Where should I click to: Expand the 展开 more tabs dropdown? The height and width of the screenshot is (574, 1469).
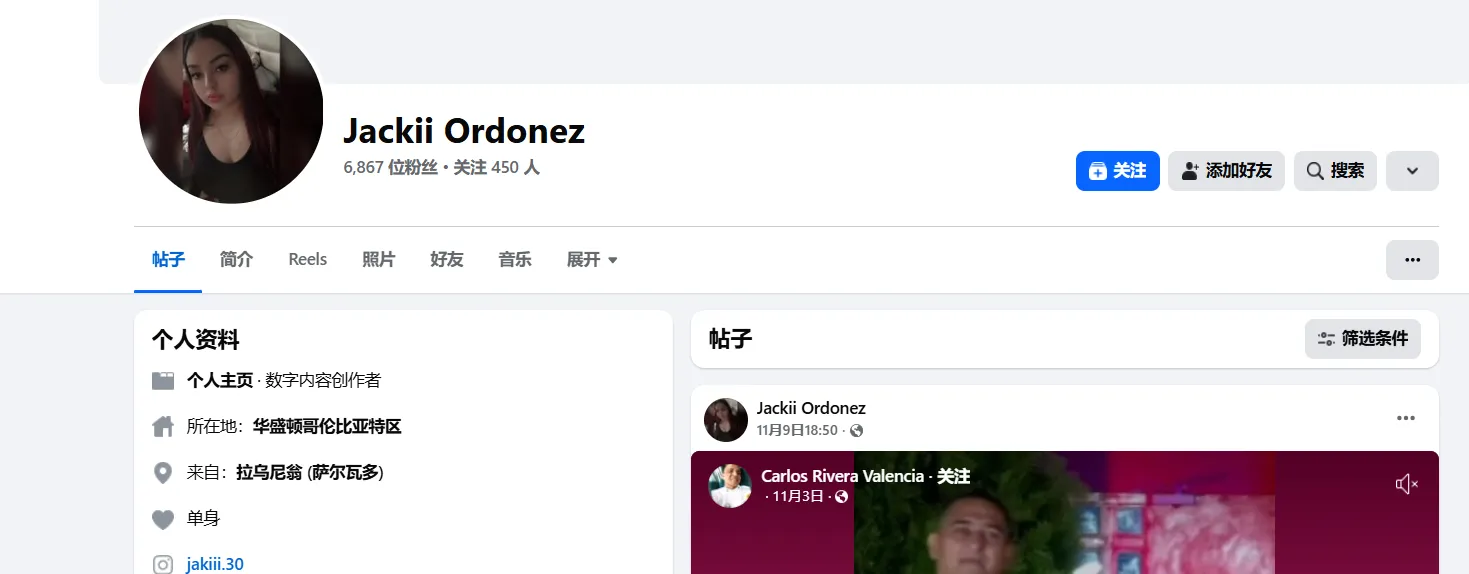(592, 260)
